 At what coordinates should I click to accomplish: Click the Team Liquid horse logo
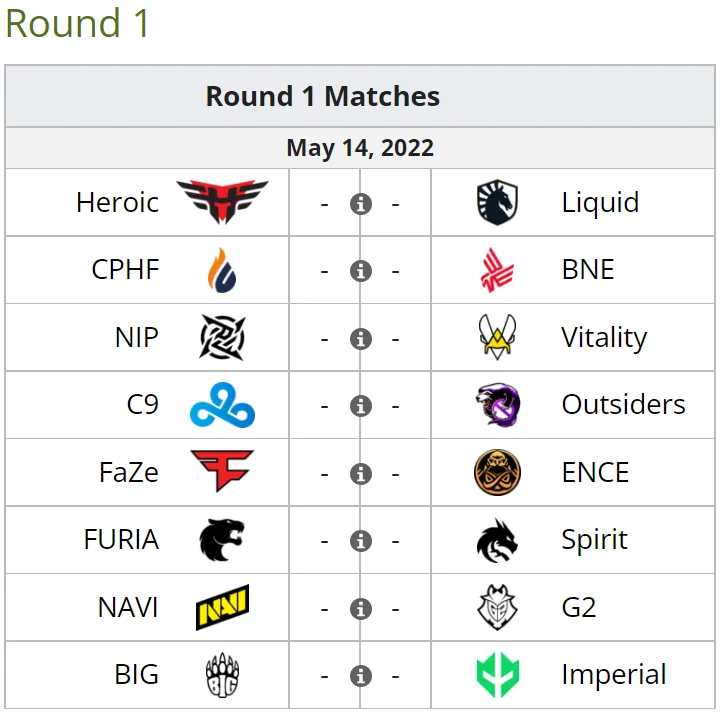(497, 202)
